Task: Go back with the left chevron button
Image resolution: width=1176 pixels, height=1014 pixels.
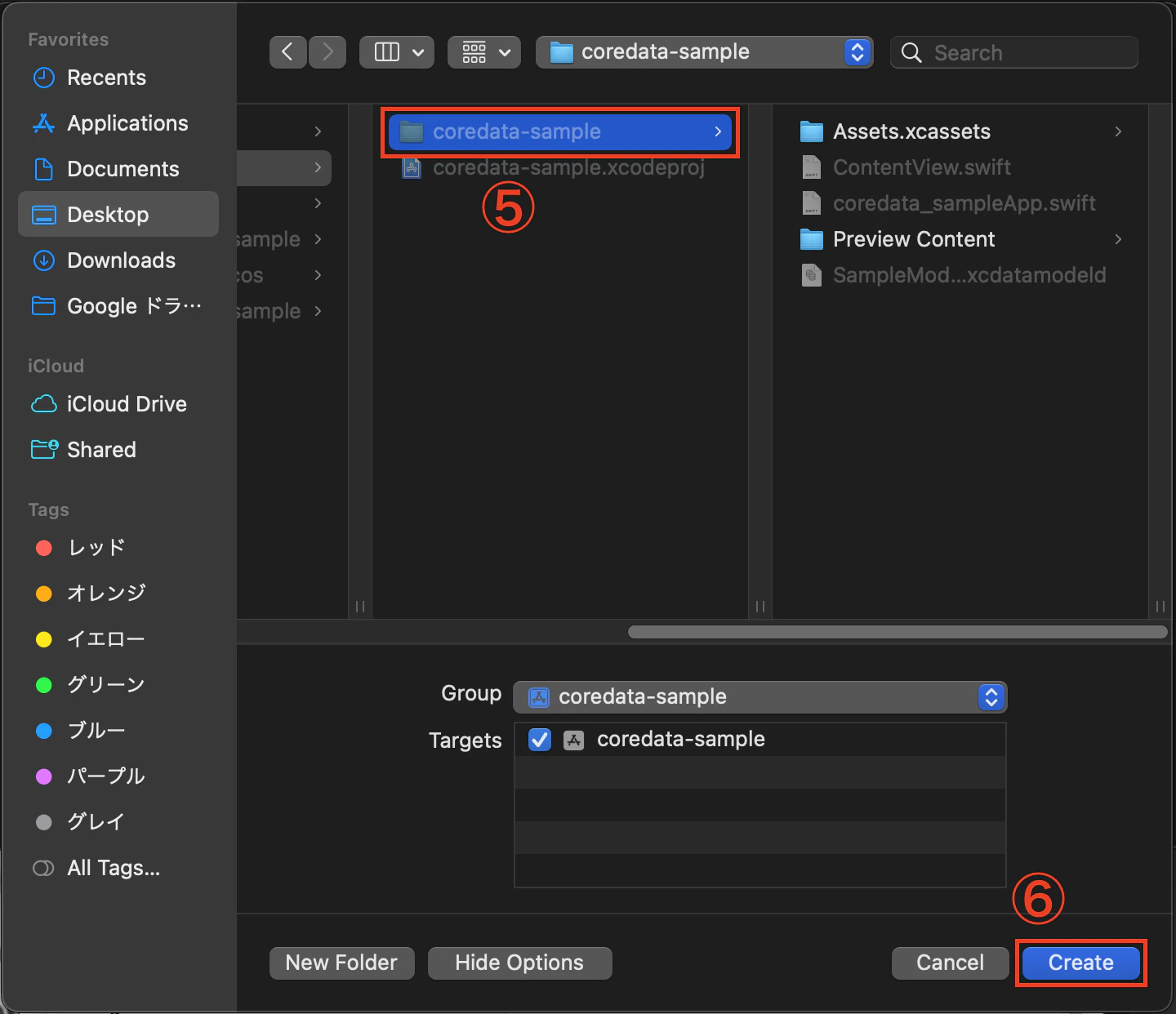Action: click(287, 52)
